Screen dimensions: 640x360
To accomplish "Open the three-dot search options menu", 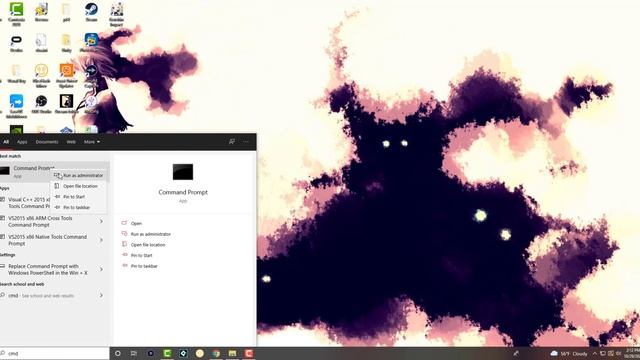I will pos(245,142).
